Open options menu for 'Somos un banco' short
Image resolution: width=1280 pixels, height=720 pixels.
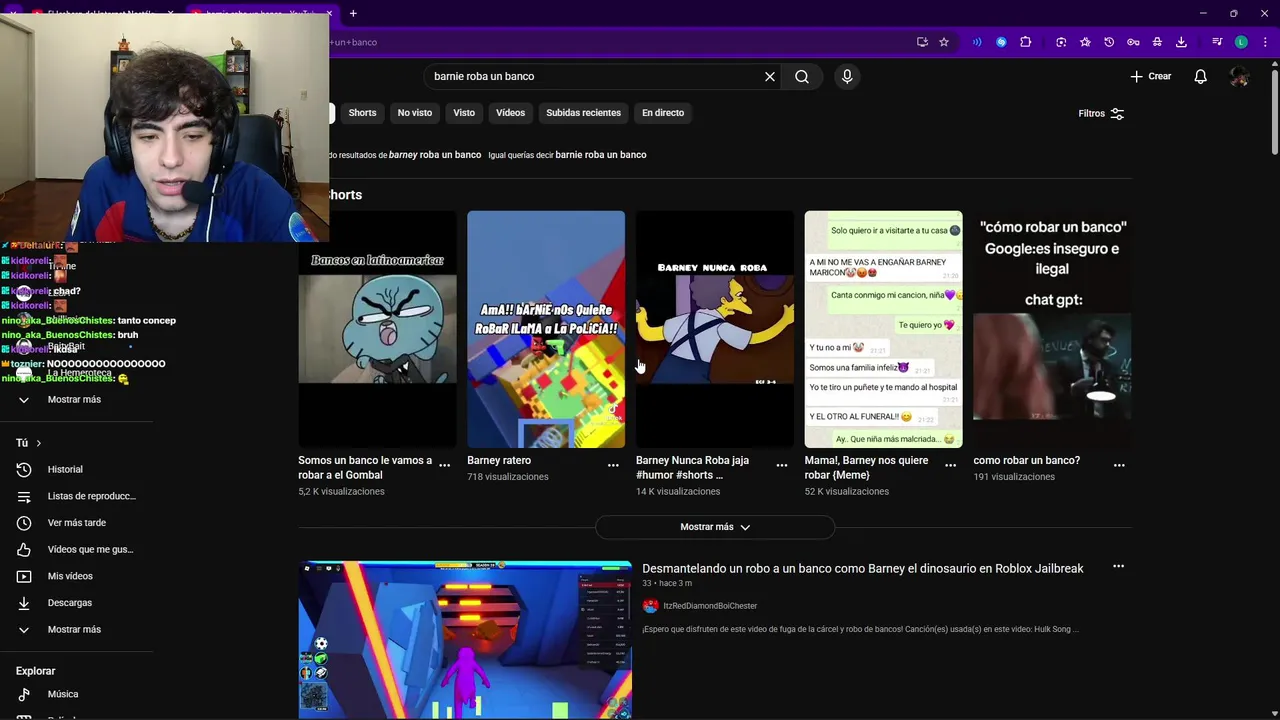coord(444,465)
